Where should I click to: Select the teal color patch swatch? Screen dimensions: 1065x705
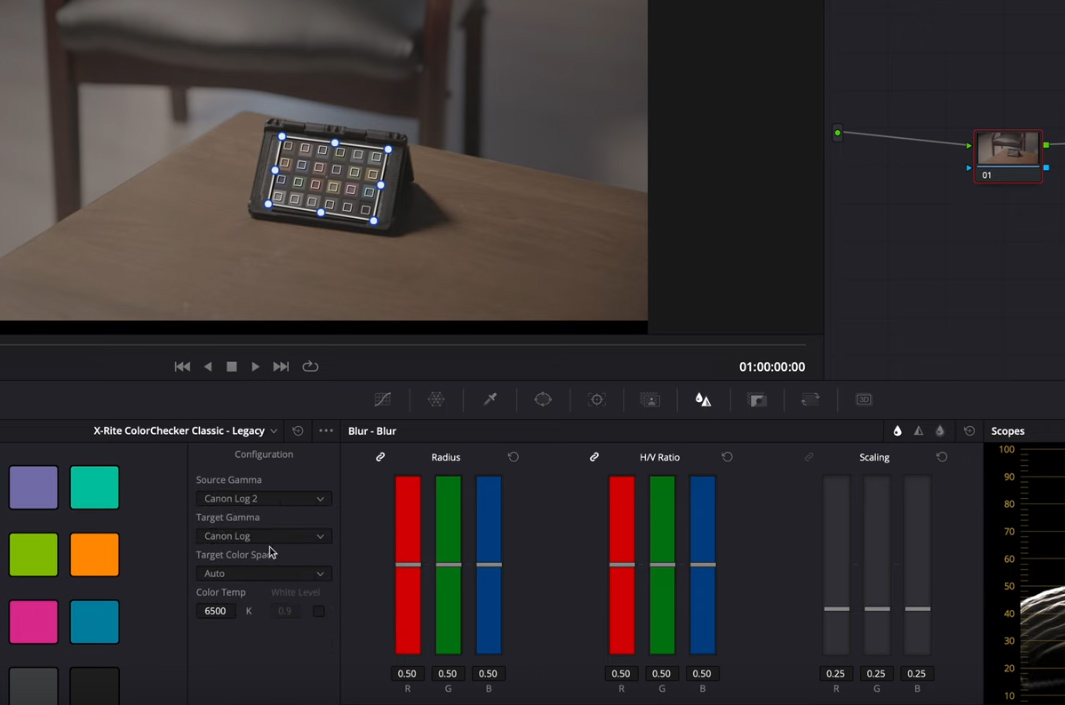[94, 487]
